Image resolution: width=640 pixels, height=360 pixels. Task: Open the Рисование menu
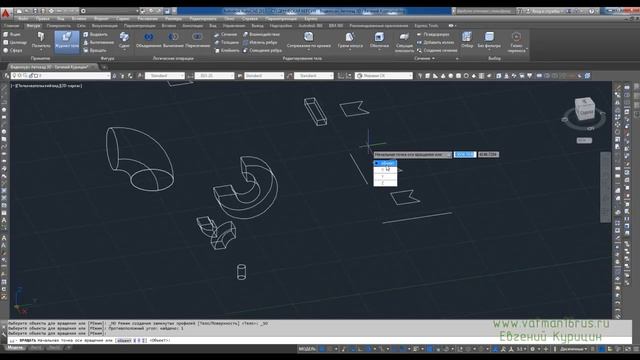[147, 19]
